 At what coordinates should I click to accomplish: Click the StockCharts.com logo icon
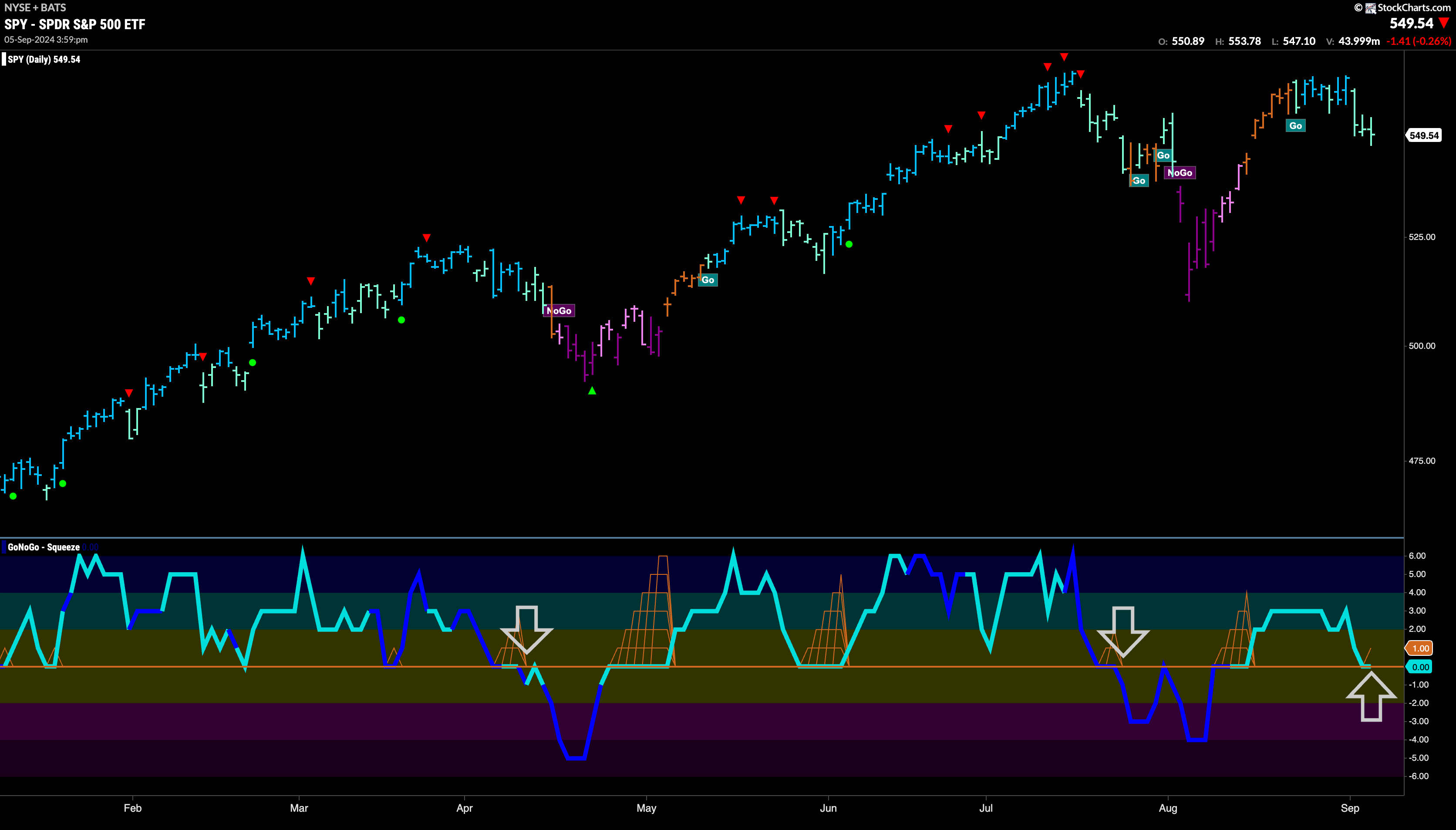pyautogui.click(x=1371, y=8)
